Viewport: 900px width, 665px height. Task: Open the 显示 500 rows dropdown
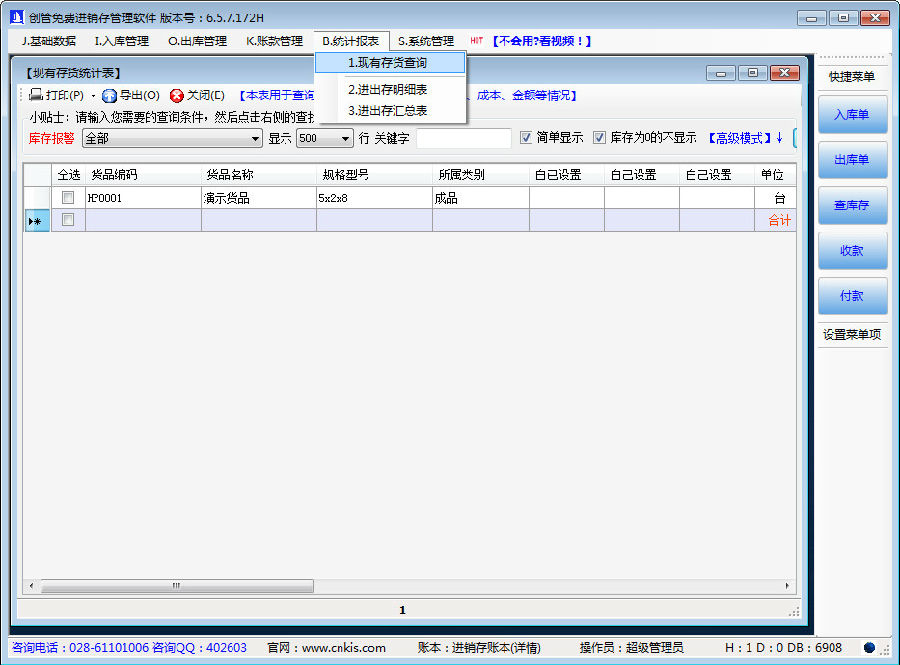click(324, 138)
